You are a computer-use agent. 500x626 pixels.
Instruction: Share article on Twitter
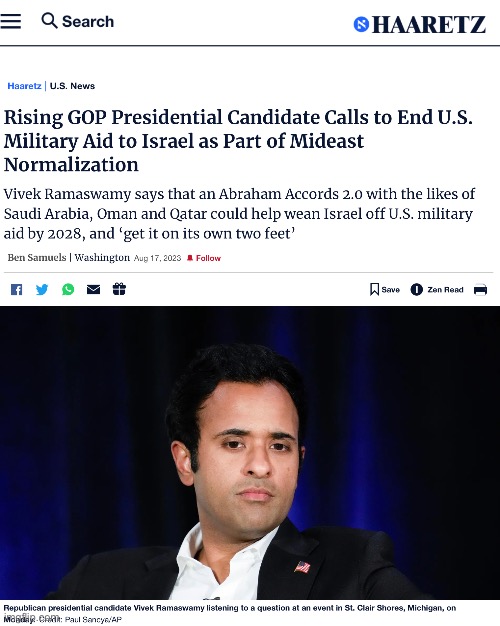pos(42,289)
